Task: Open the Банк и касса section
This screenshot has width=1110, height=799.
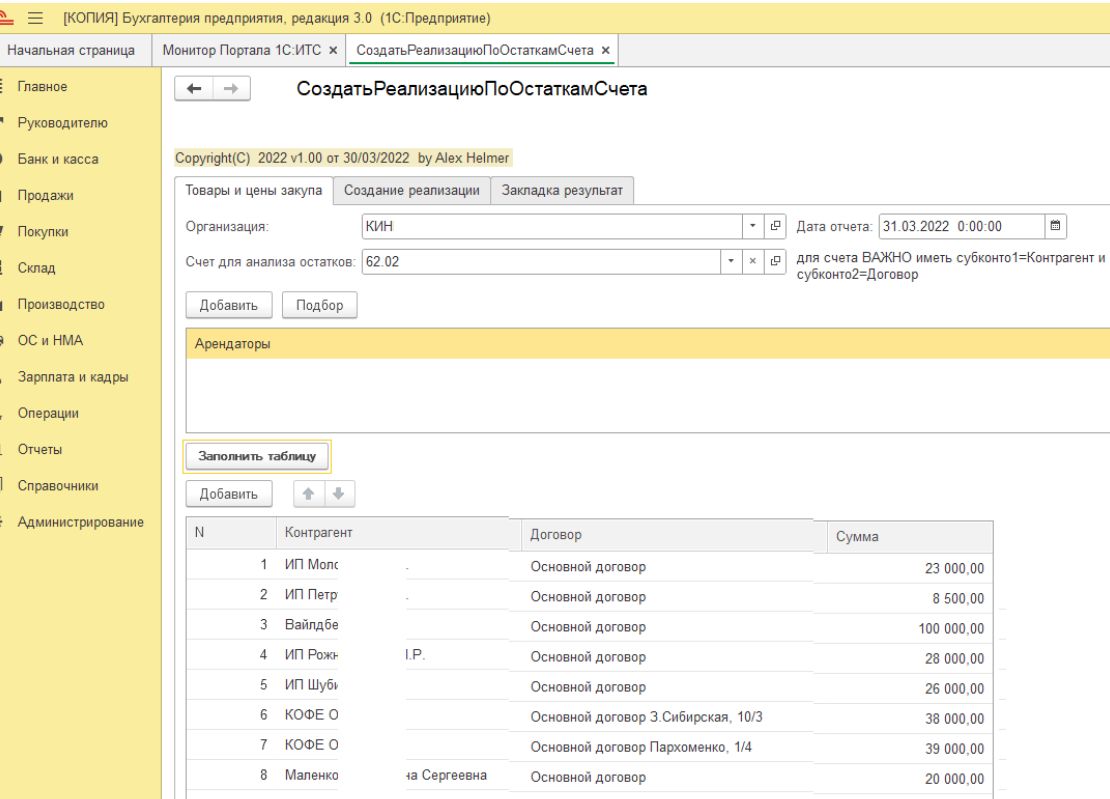Action: pos(58,159)
